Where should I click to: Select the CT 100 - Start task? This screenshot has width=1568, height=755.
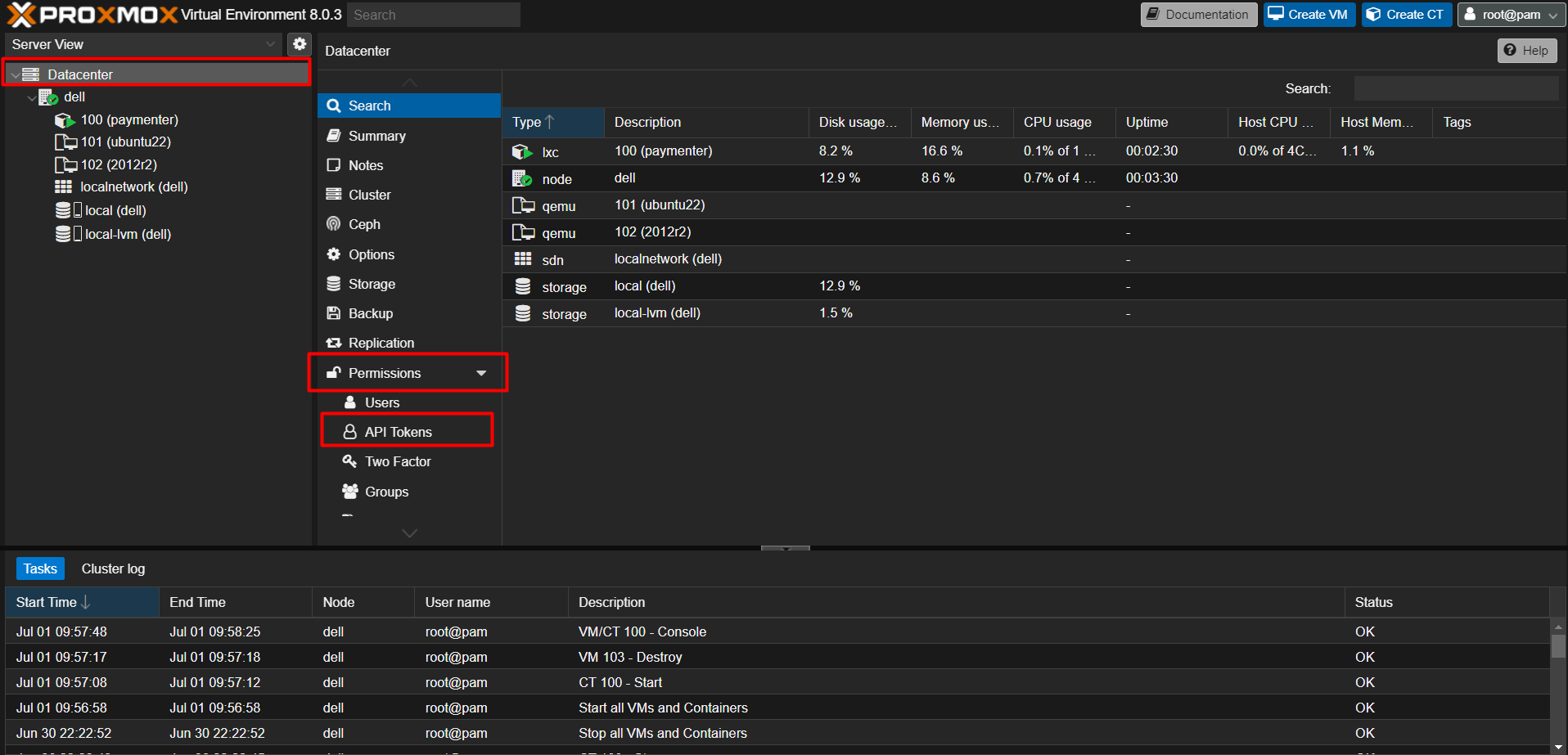coord(777,682)
